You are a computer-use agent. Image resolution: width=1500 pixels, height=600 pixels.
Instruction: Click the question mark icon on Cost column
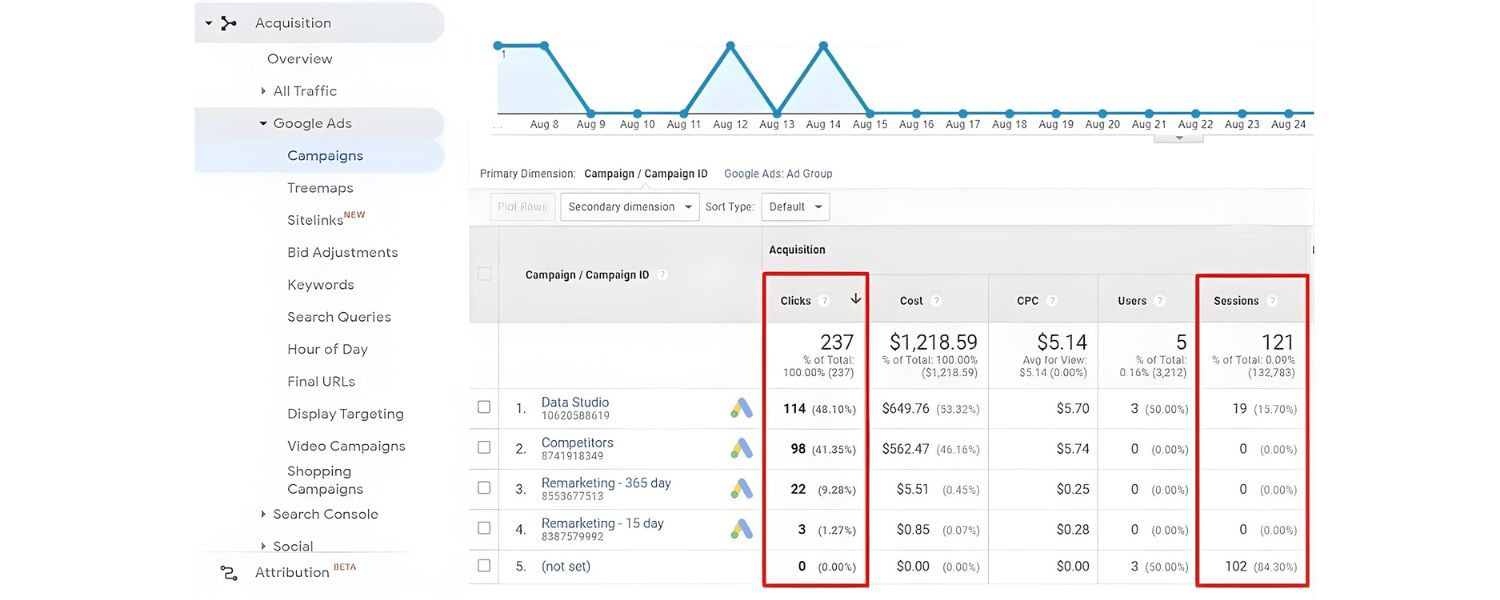tap(935, 299)
